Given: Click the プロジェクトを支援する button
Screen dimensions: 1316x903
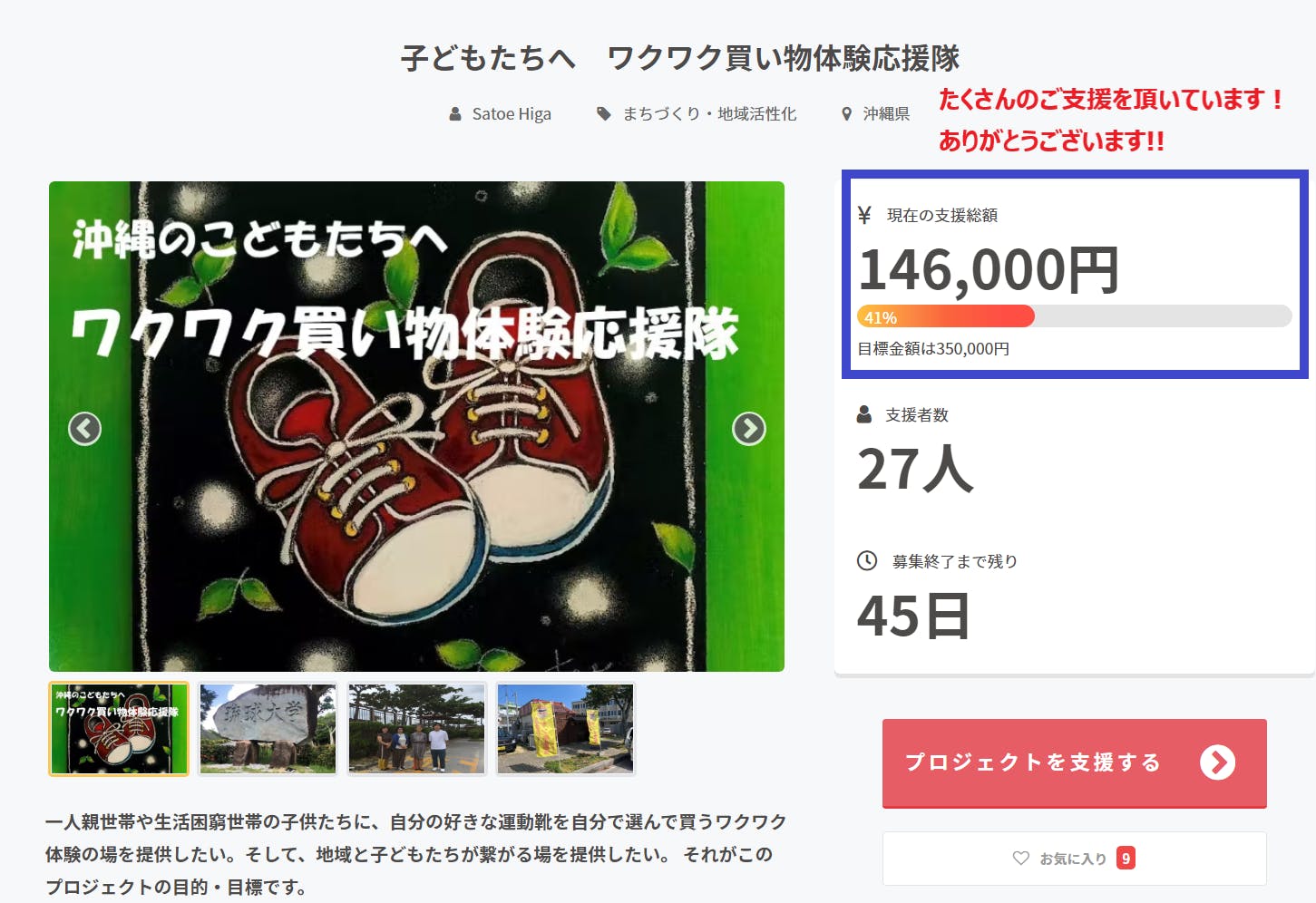Looking at the screenshot, I should tap(1075, 762).
